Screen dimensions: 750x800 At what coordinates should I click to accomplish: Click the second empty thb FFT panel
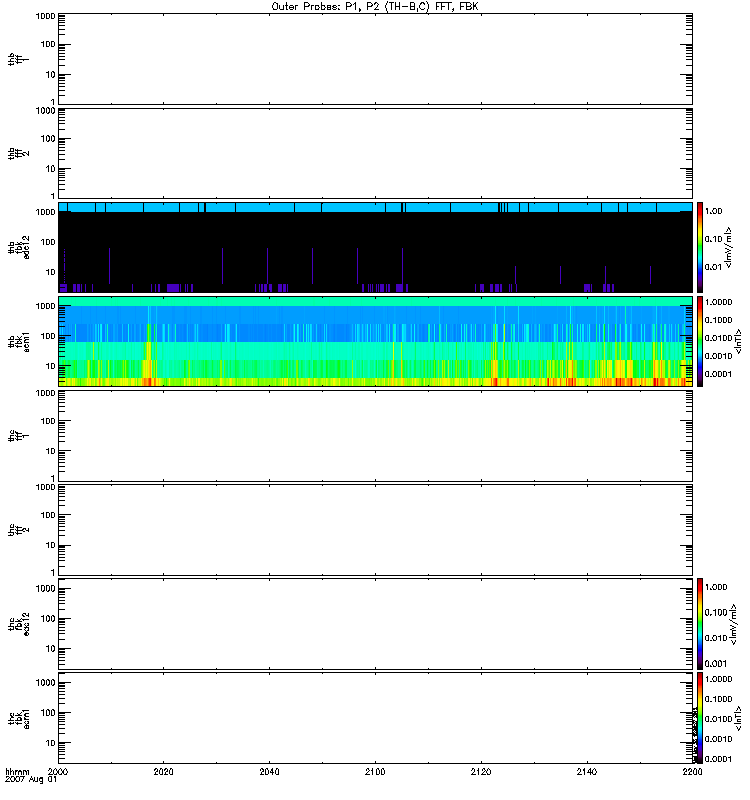pos(375,152)
